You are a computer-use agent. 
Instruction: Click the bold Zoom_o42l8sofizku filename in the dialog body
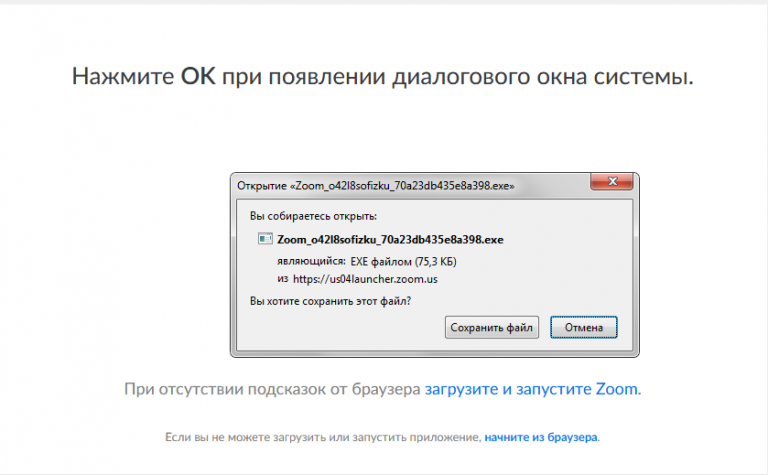[x=389, y=240]
